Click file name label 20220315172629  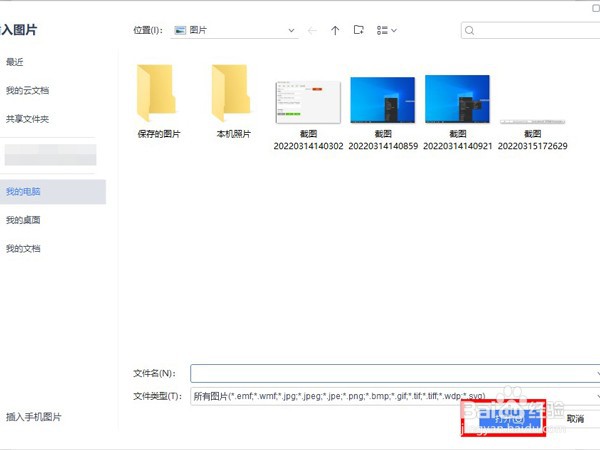[x=532, y=146]
